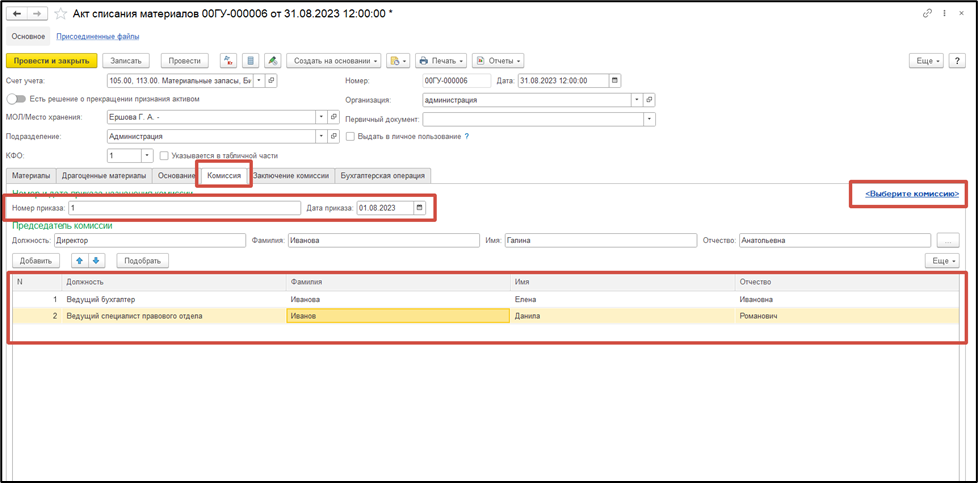
Task: Click the Номер приказа input field
Action: (x=185, y=208)
